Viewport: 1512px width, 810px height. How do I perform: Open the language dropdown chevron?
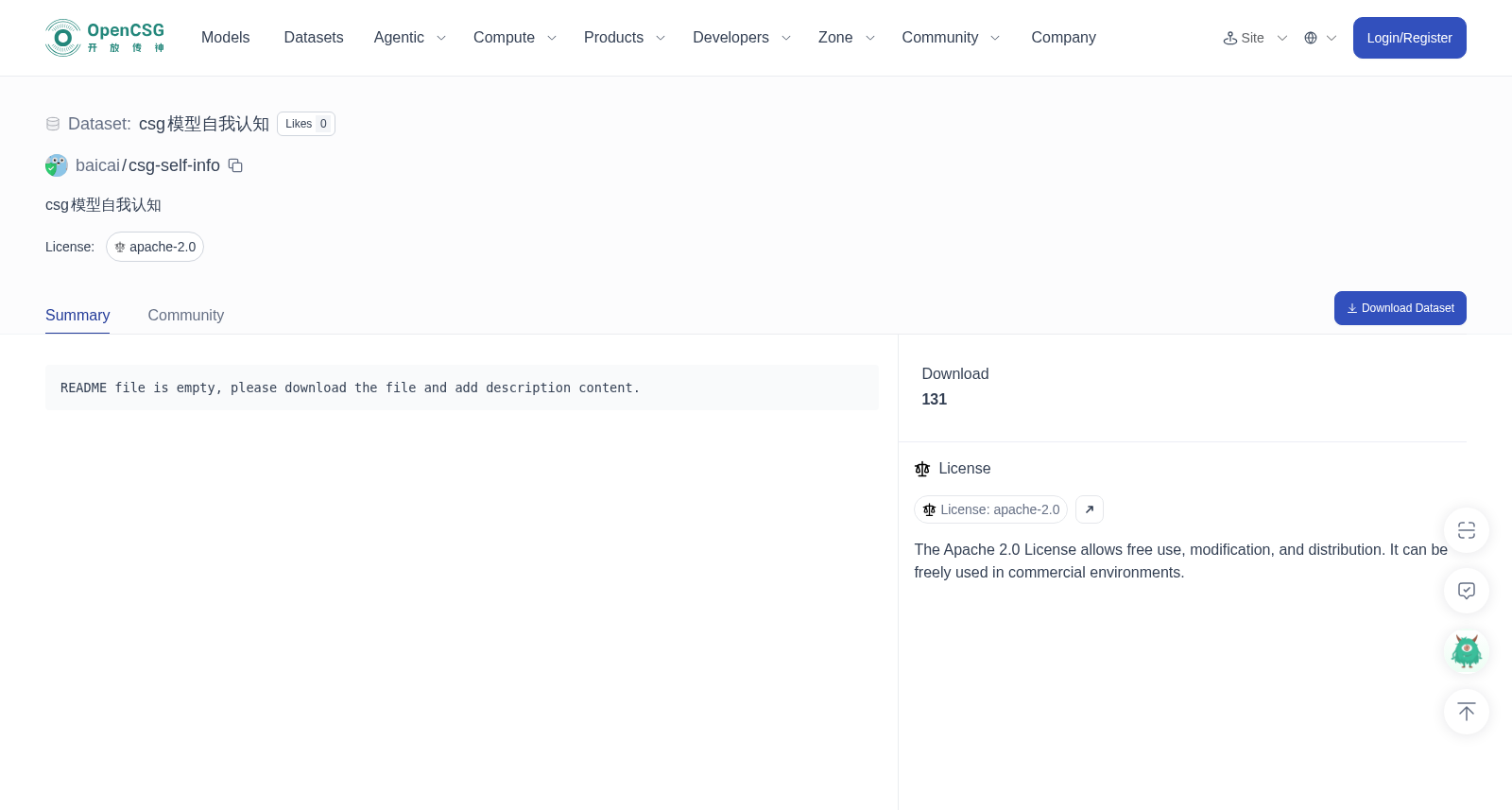tap(1332, 38)
